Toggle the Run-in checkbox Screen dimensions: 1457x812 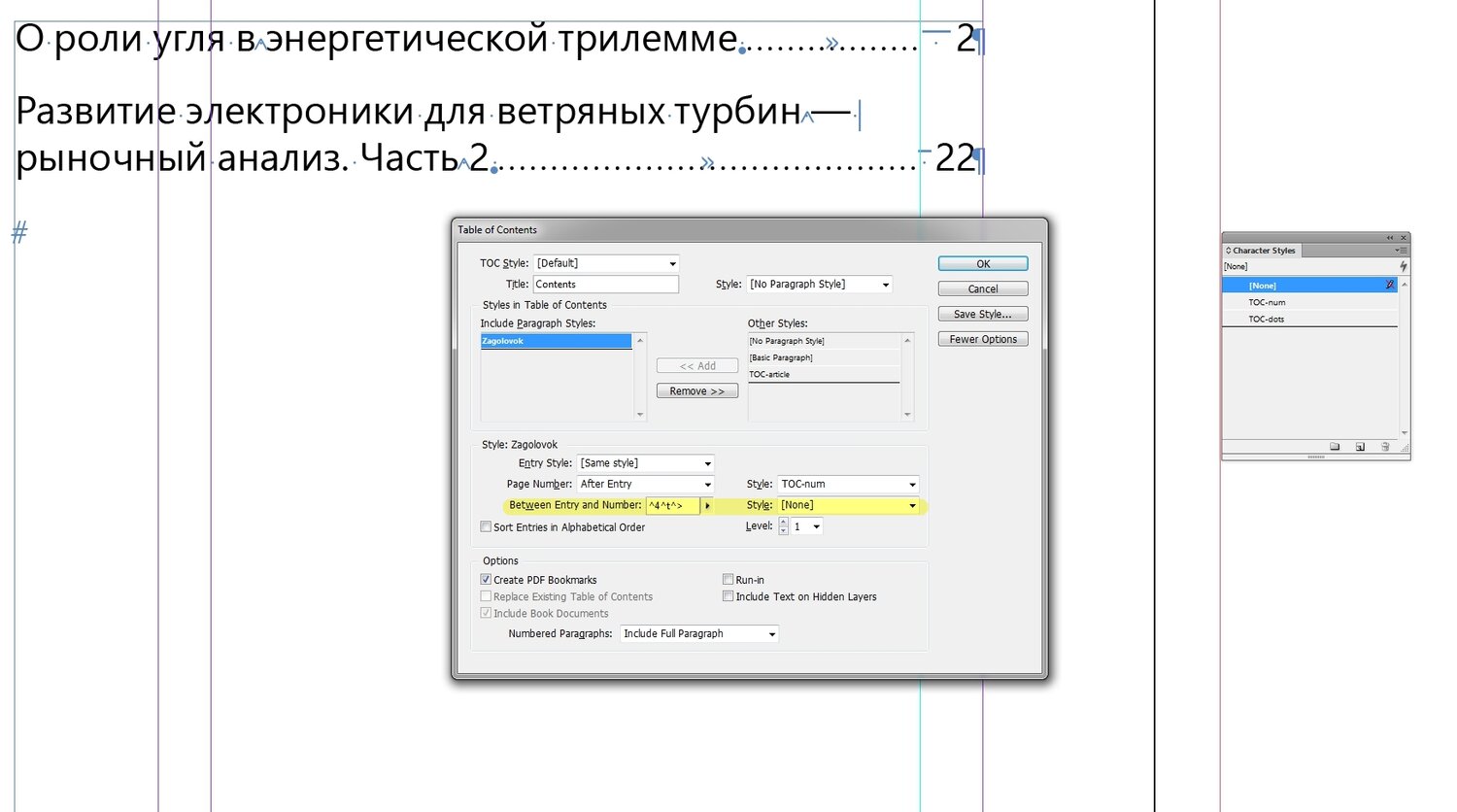(x=728, y=580)
